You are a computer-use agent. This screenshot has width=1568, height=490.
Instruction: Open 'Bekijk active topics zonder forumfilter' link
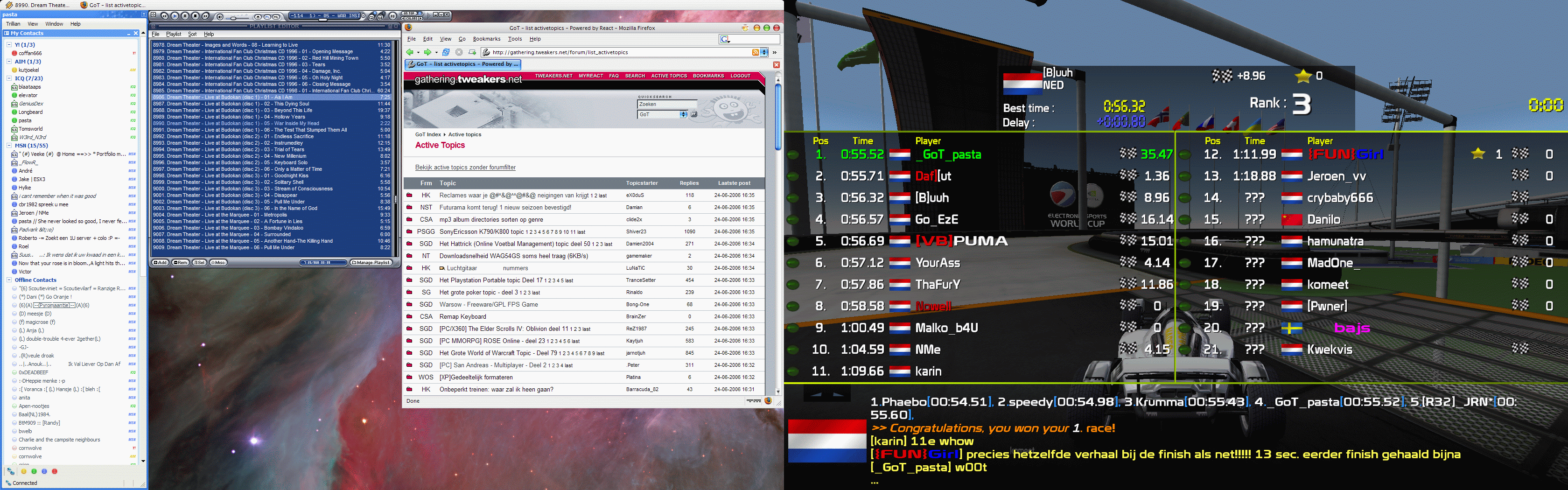coord(465,168)
